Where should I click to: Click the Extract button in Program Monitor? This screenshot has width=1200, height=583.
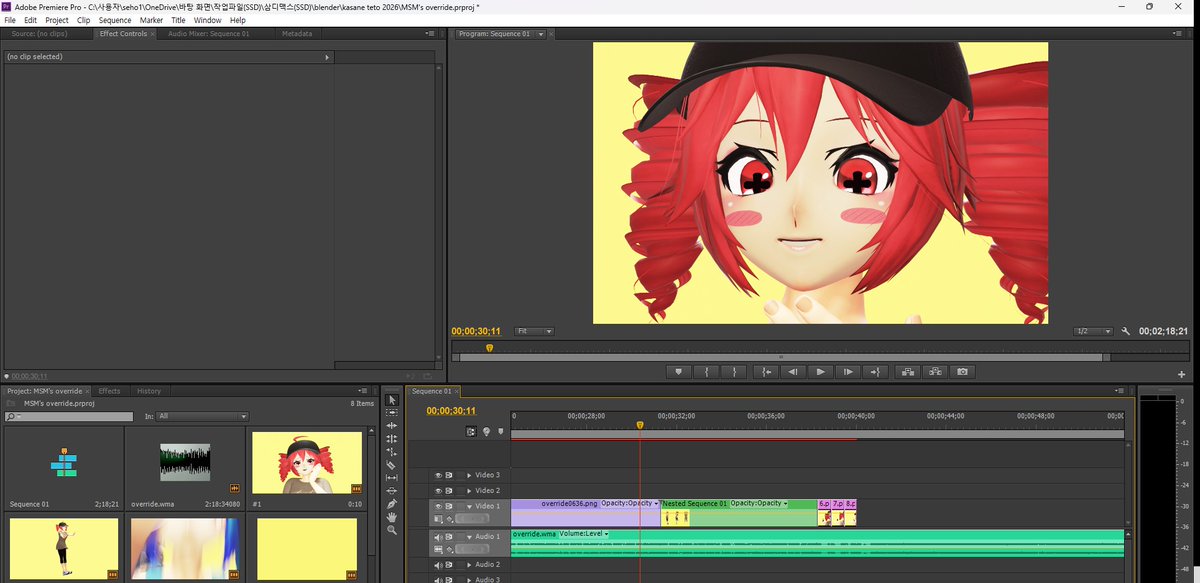[934, 371]
